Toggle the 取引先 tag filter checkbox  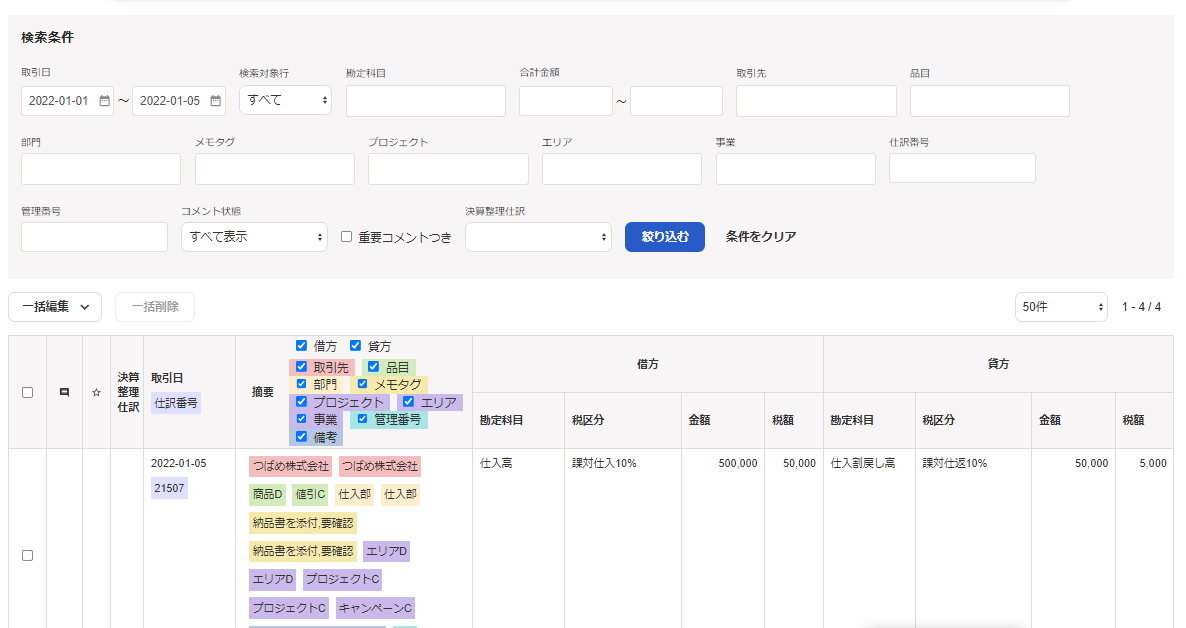click(301, 366)
